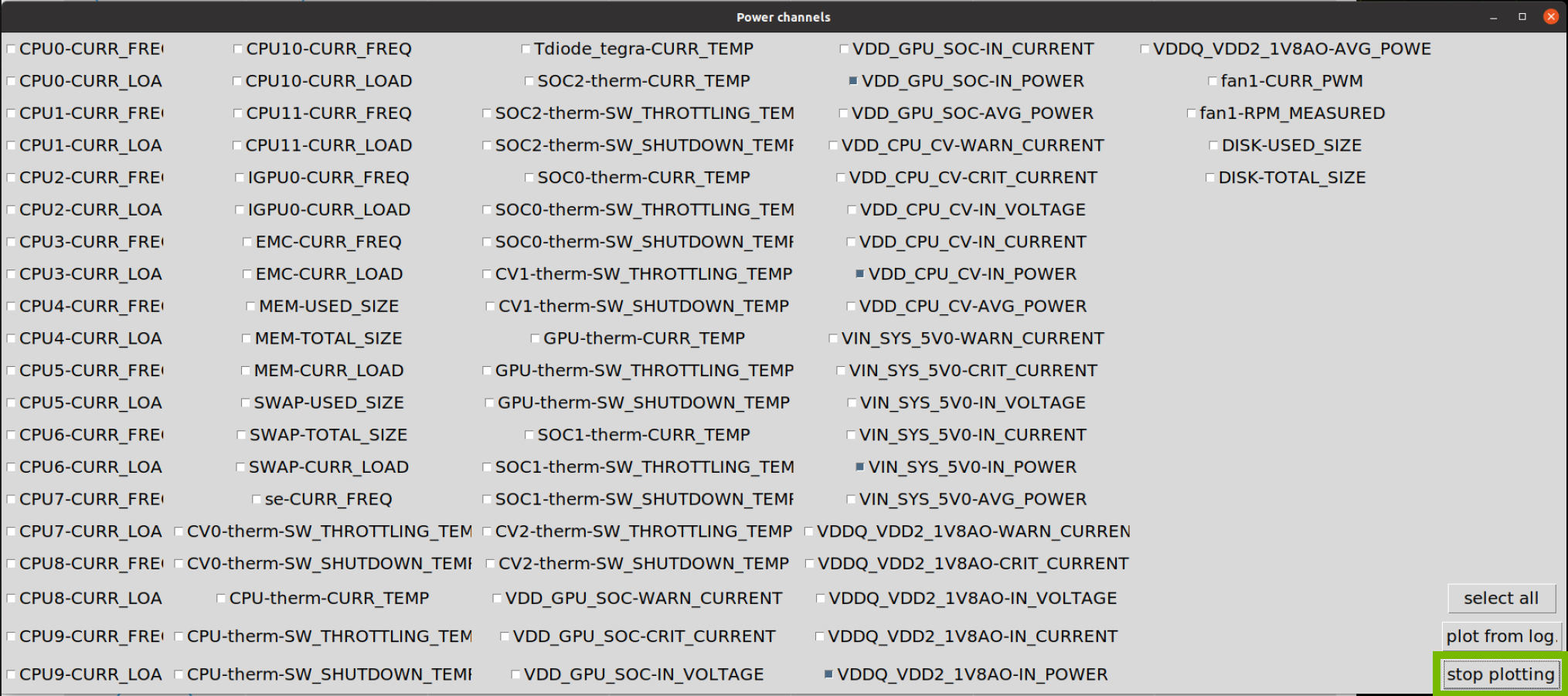Select the MEM-USED_SIZE checkbox
This screenshot has width=1568, height=696.
tap(250, 307)
